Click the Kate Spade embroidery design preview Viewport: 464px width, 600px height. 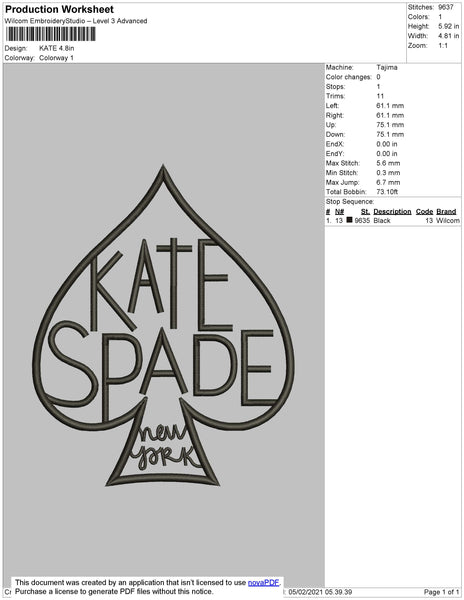pyautogui.click(x=164, y=325)
